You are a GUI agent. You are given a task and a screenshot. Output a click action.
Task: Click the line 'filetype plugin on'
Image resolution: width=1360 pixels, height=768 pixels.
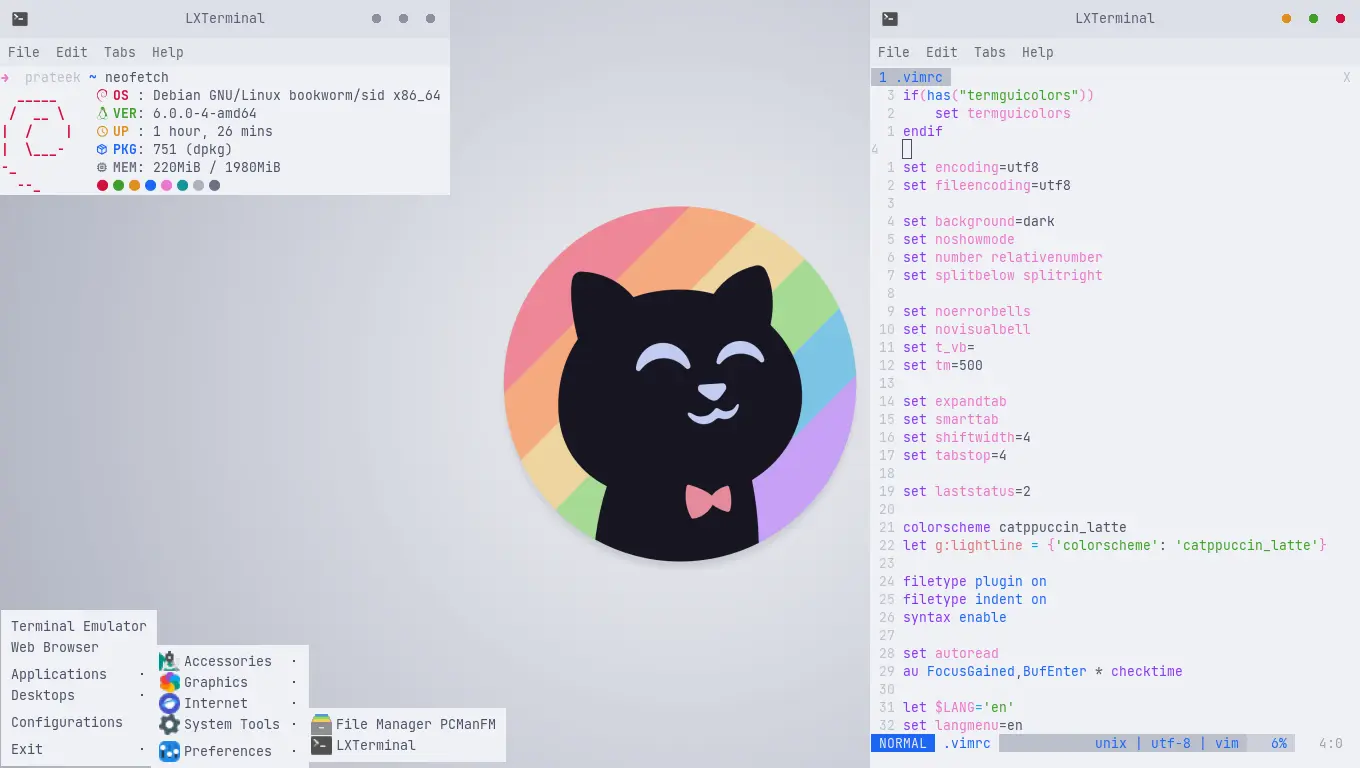975,581
